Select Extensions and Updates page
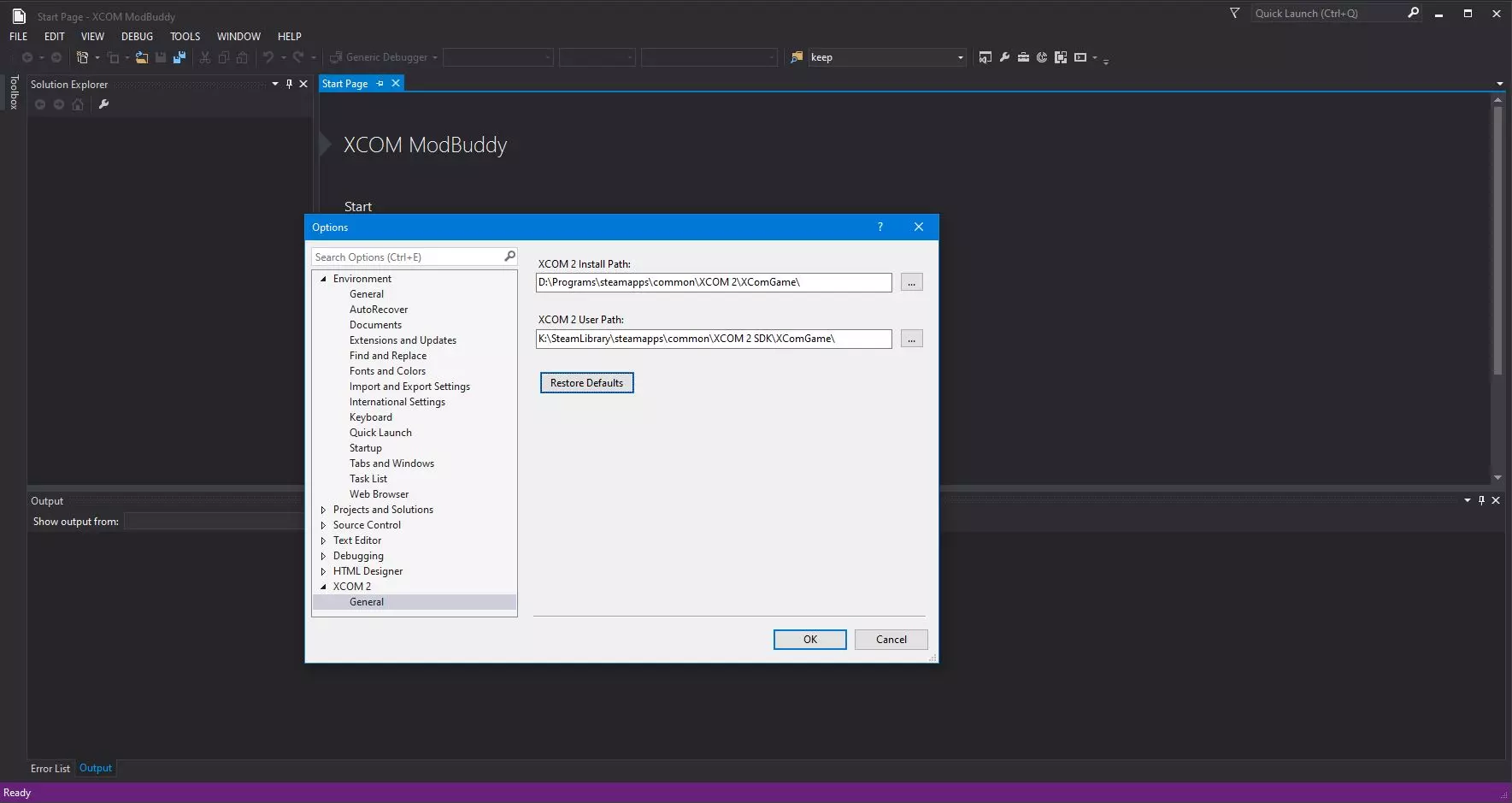 pyautogui.click(x=403, y=340)
